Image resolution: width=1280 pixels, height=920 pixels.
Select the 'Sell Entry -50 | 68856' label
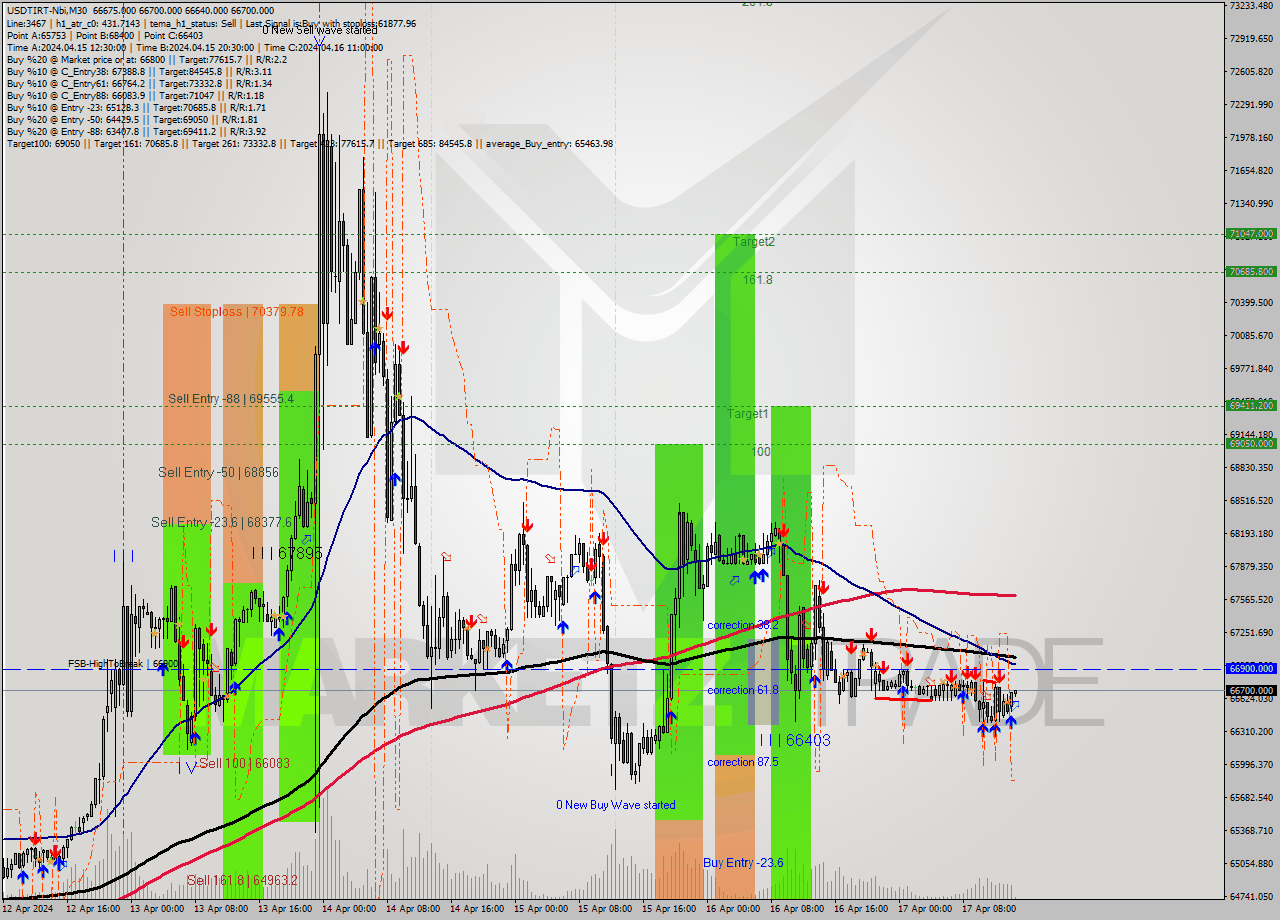[x=218, y=471]
